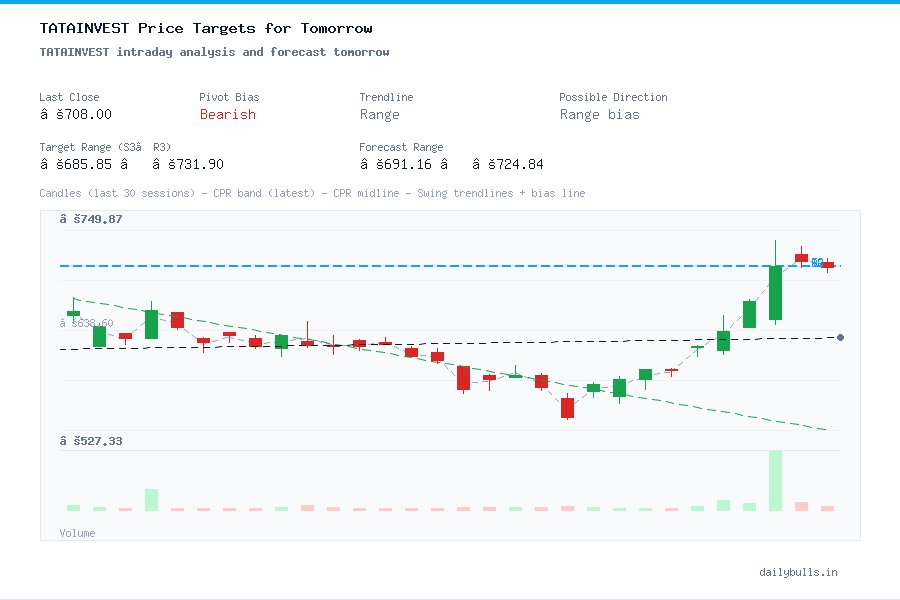Select the latest small red candle at far right

click(x=828, y=265)
